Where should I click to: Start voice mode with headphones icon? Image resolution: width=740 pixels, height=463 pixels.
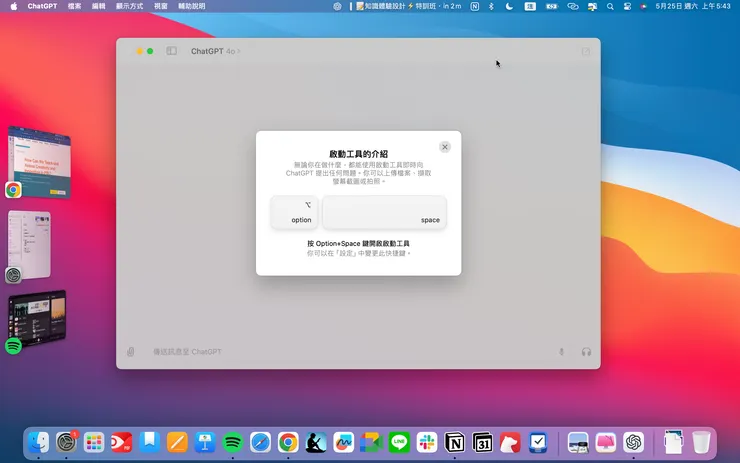(586, 352)
